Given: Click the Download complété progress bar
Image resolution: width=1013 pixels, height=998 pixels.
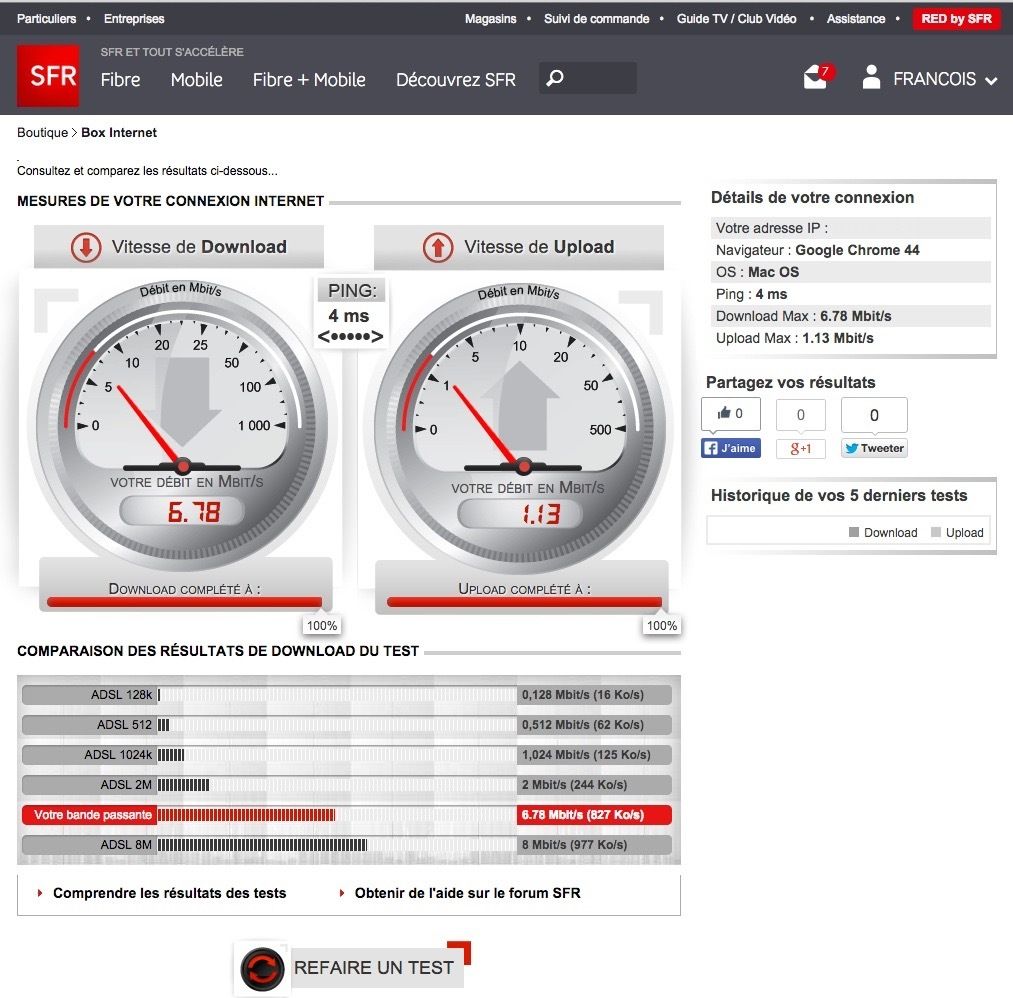Looking at the screenshot, I should click(184, 602).
